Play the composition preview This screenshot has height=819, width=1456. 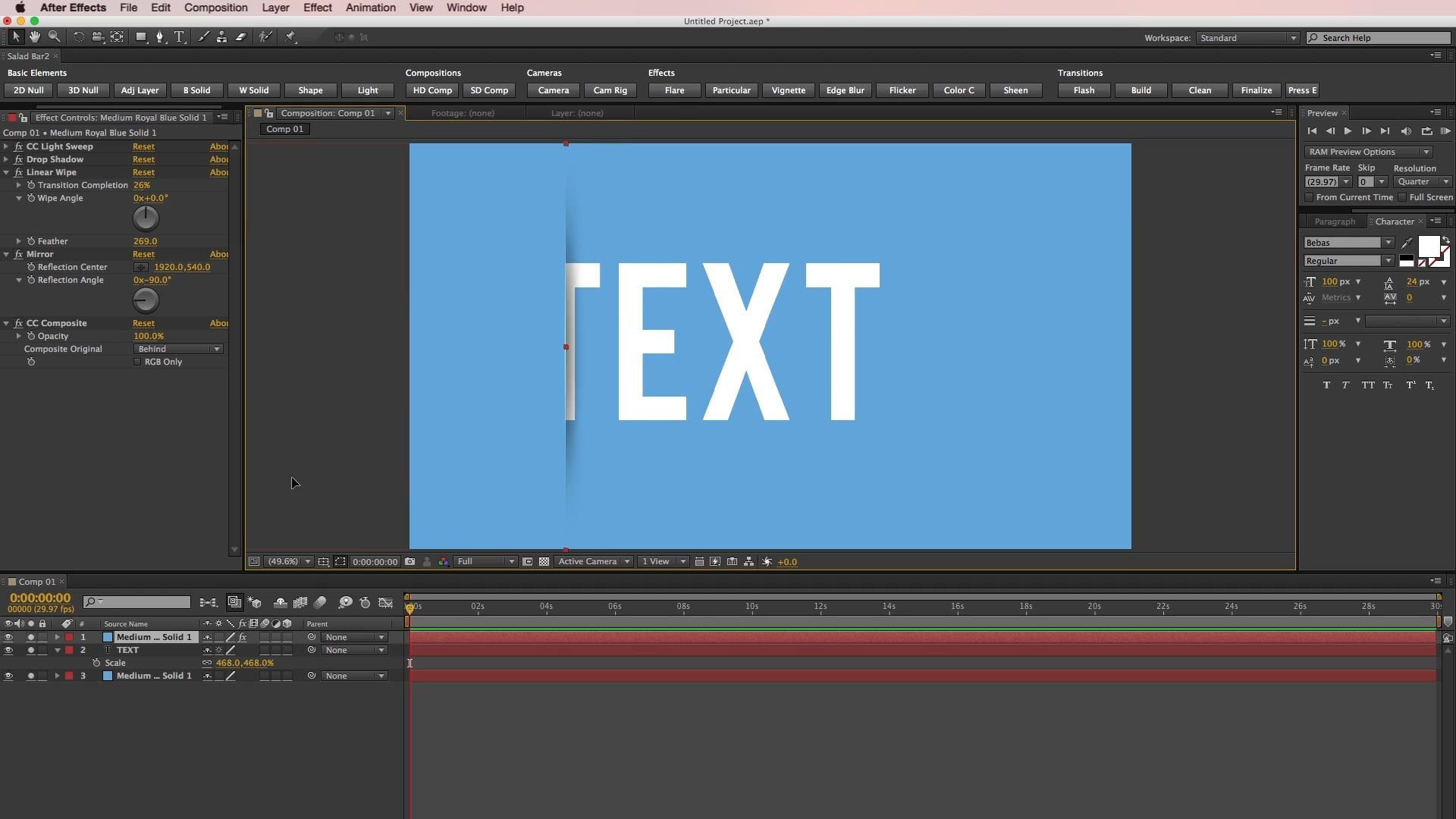pos(1348,131)
